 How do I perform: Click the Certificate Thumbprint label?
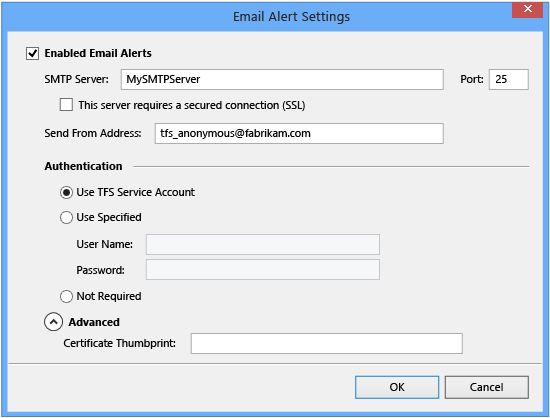pos(120,343)
